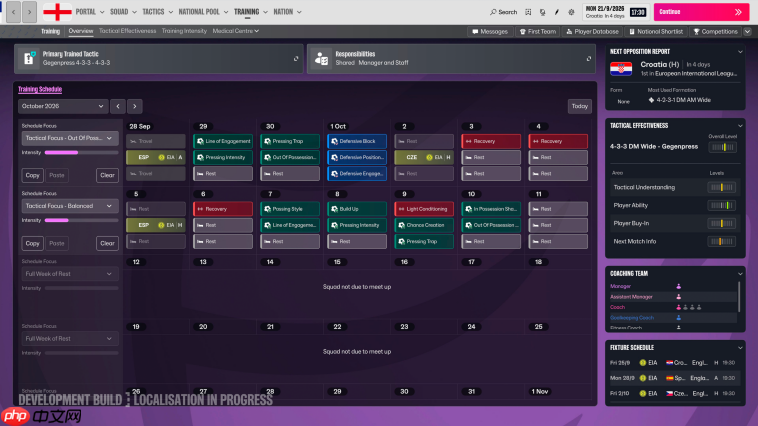Open Player Database shortcut
The height and width of the screenshot is (426, 758).
(x=592, y=31)
